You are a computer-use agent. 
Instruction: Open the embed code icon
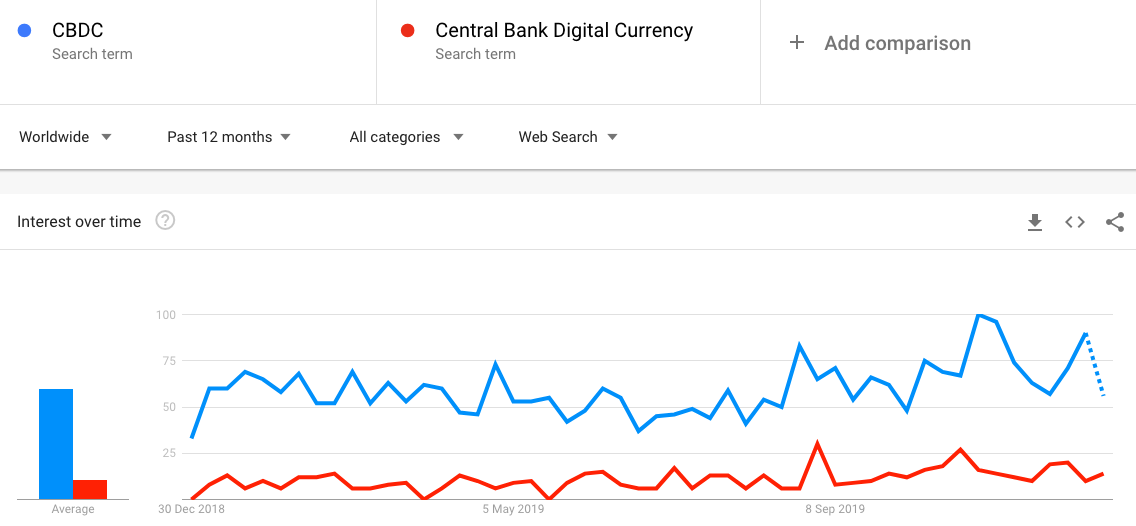(x=1074, y=222)
